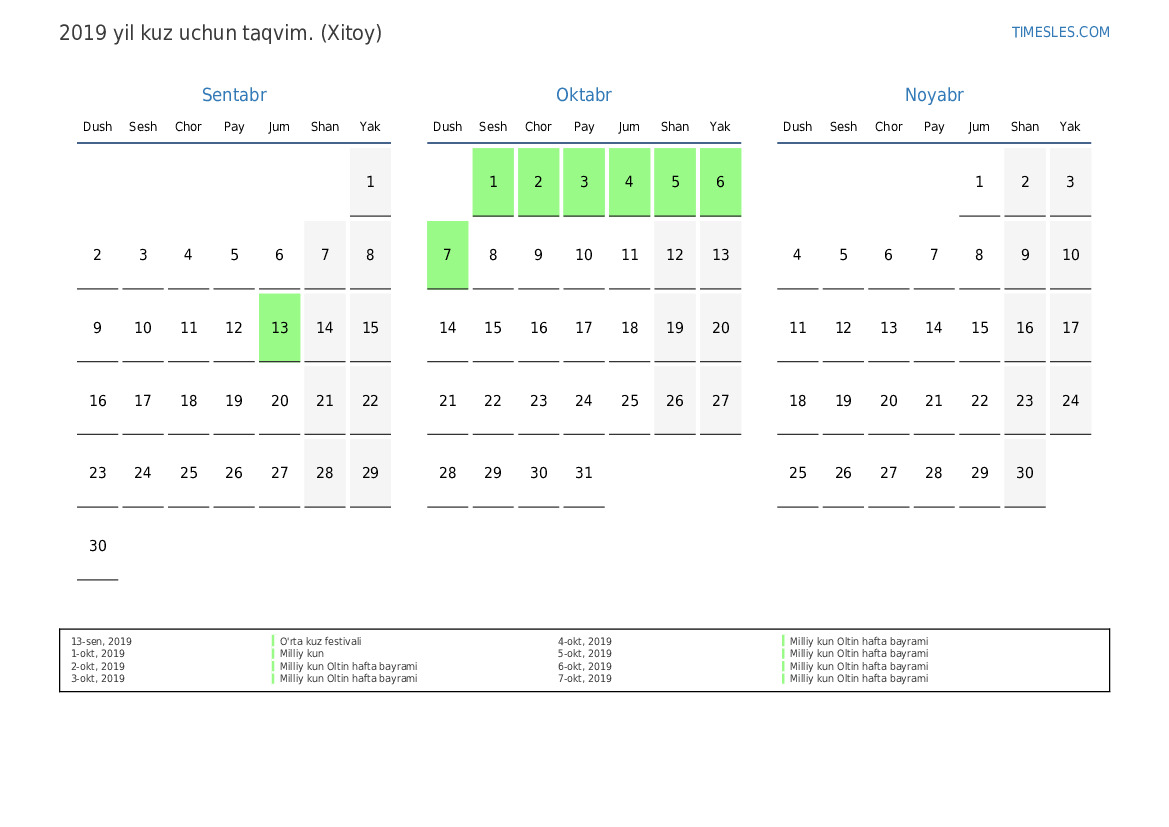1169x827 pixels.
Task: Select October 1 Milliy kun cell
Action: click(x=493, y=182)
